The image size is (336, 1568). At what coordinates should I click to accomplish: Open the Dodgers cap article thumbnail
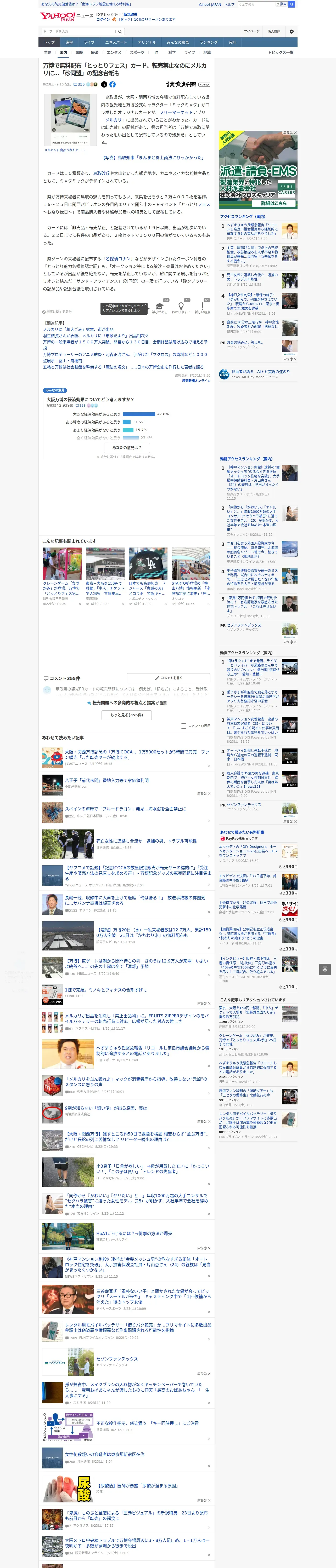[x=148, y=564]
